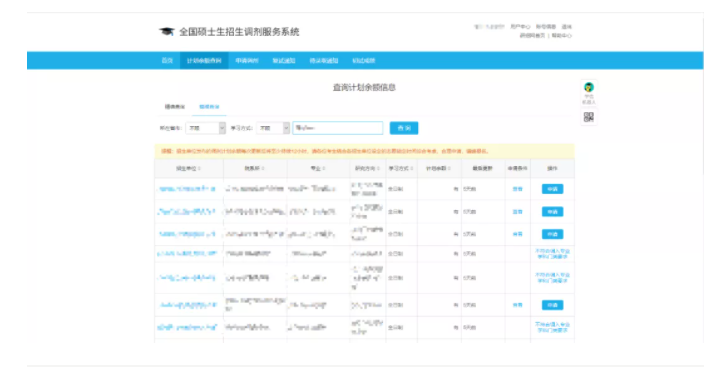716x367 pixels.
Task: Open the QR code icon in right sidebar
Action: [x=589, y=117]
